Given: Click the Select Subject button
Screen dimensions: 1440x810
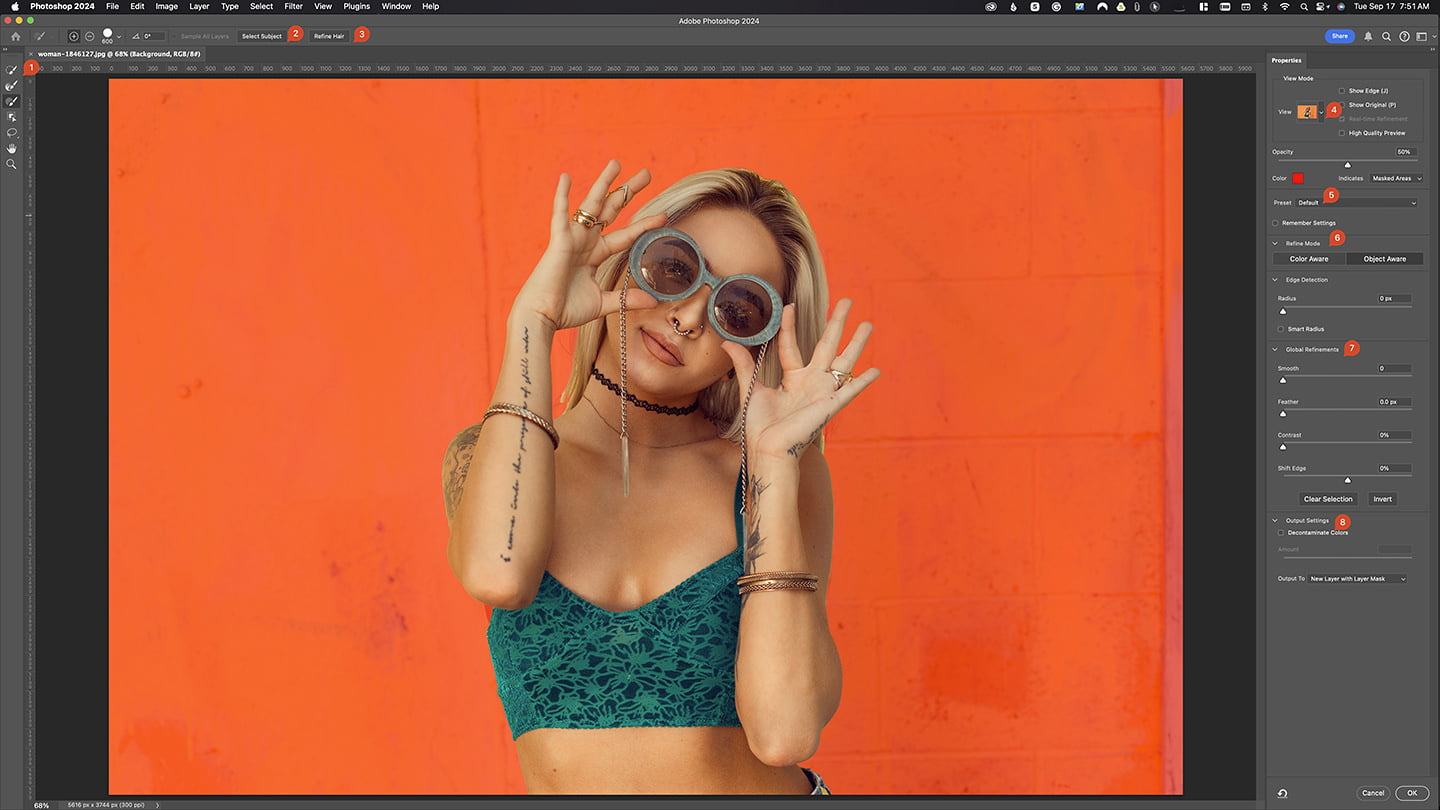Looking at the screenshot, I should pyautogui.click(x=262, y=36).
